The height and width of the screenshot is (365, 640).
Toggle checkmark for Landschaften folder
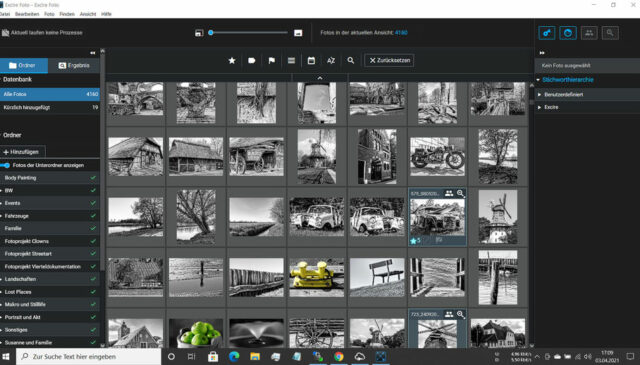[x=93, y=279]
